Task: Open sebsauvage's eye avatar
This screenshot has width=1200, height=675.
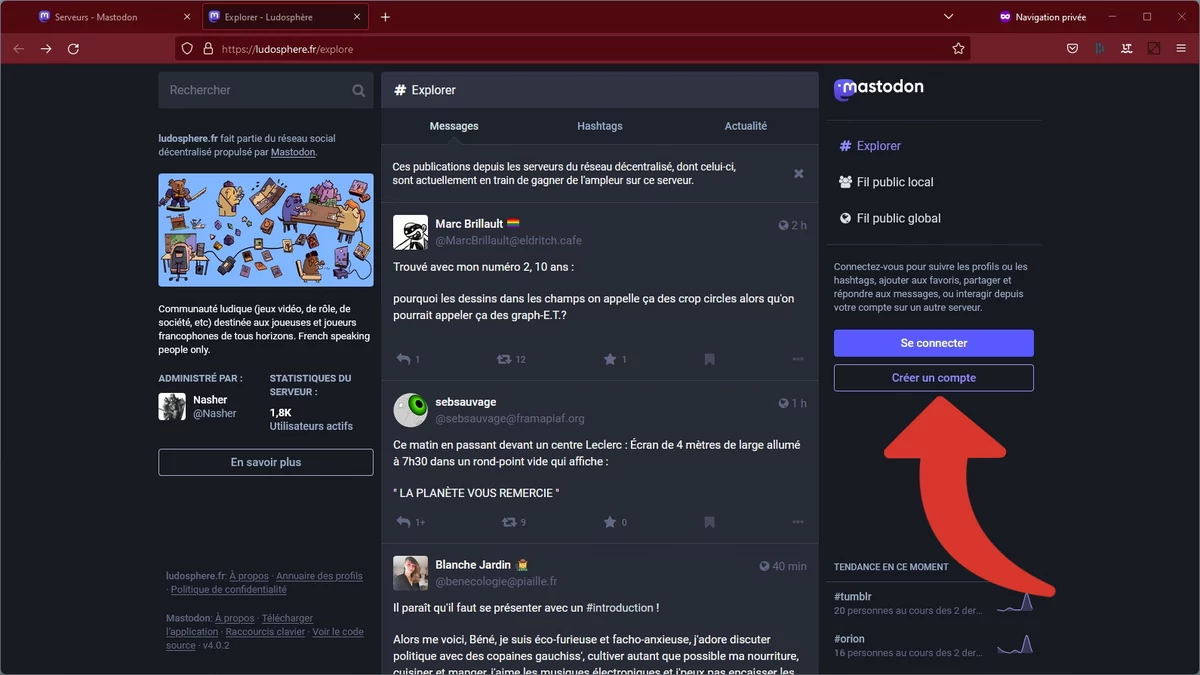Action: point(410,410)
